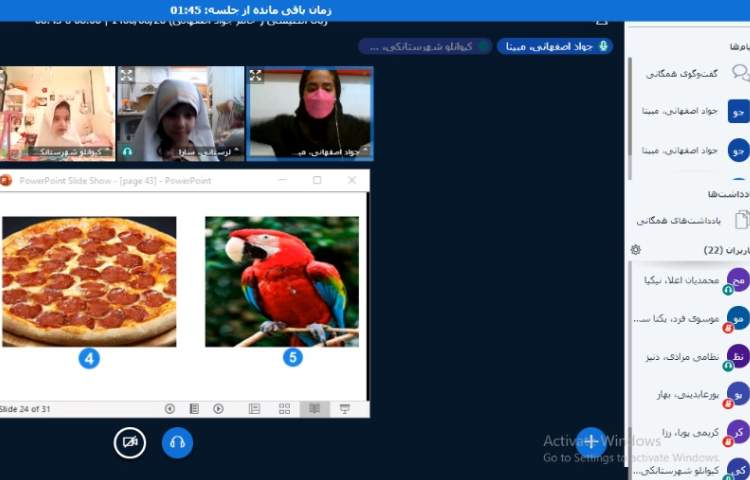Advance to next slide in PowerPoint
The image size is (750, 480).
(x=218, y=409)
